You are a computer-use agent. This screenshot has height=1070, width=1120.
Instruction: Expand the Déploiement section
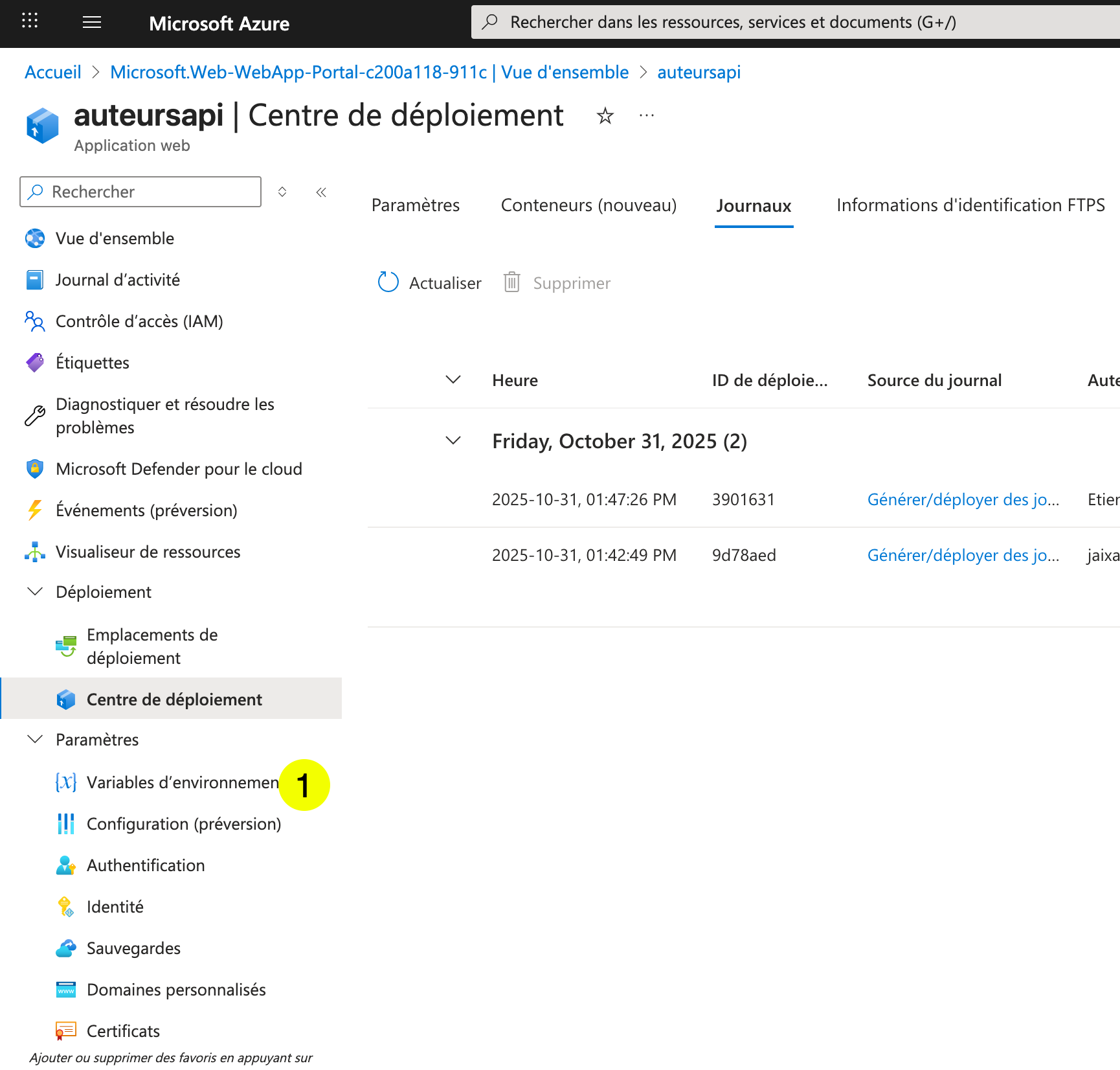point(35,591)
